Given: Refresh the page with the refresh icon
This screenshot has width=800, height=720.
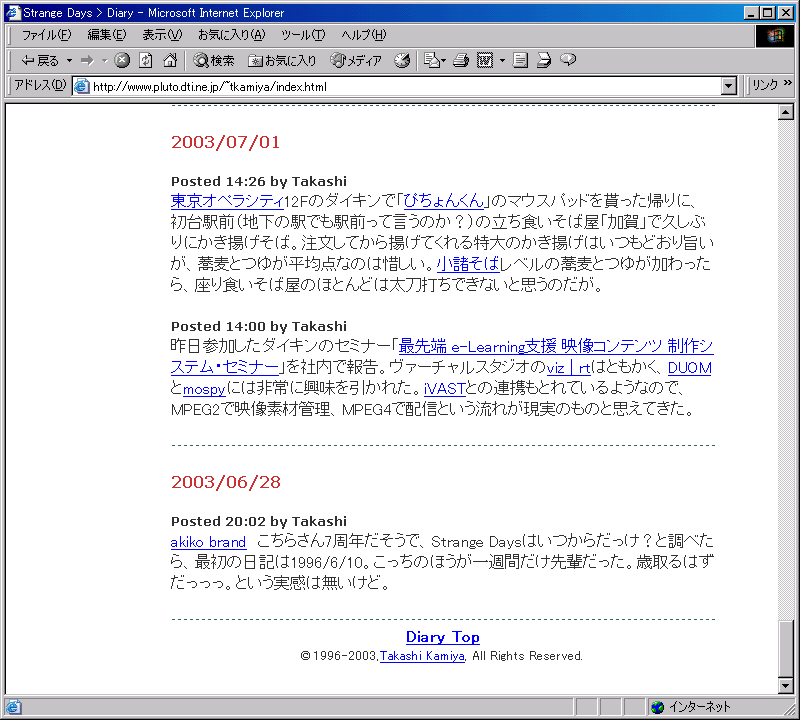Looking at the screenshot, I should 146,61.
